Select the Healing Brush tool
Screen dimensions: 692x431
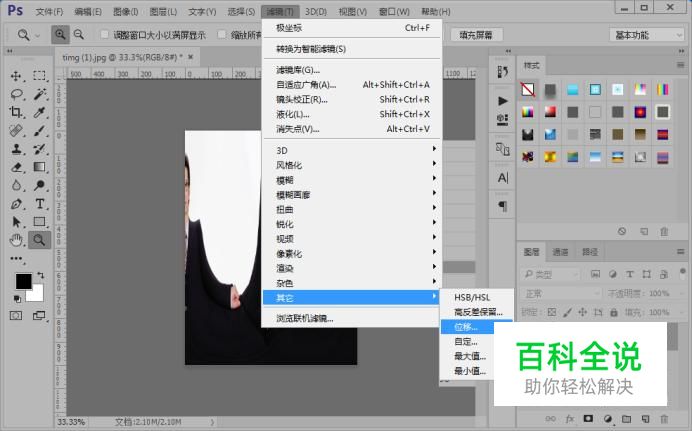[x=16, y=131]
